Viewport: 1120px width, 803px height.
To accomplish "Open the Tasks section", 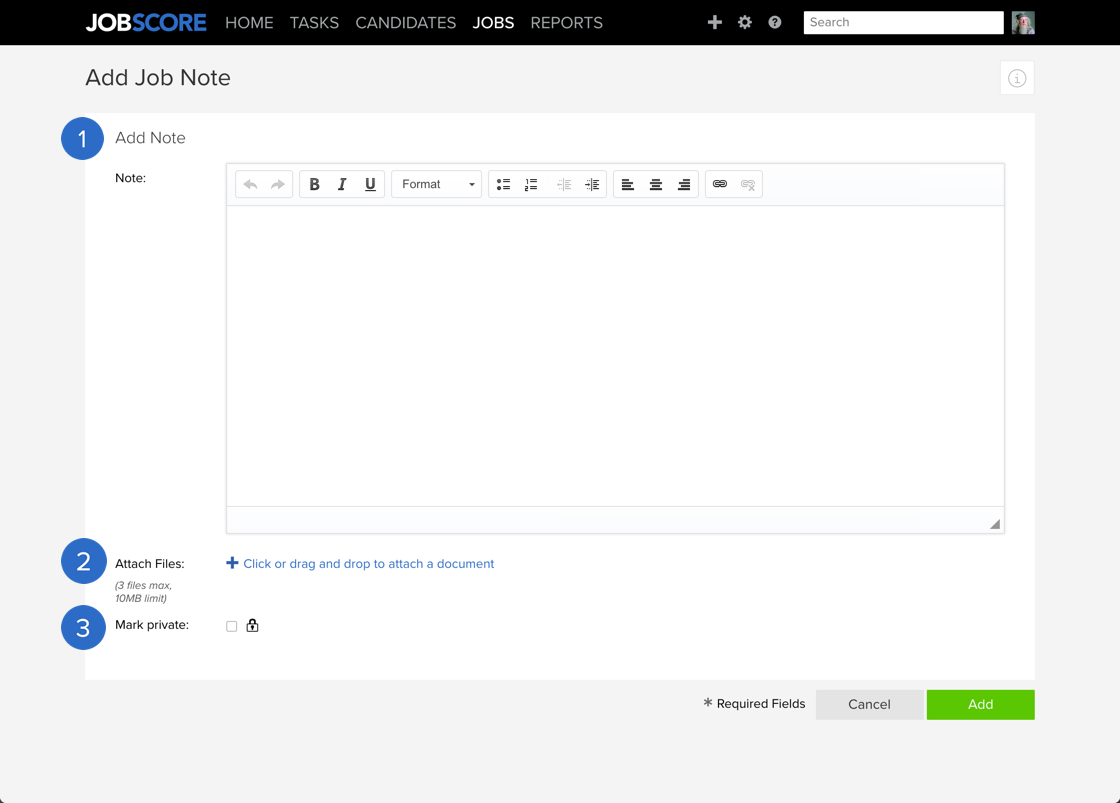I will click(x=314, y=23).
